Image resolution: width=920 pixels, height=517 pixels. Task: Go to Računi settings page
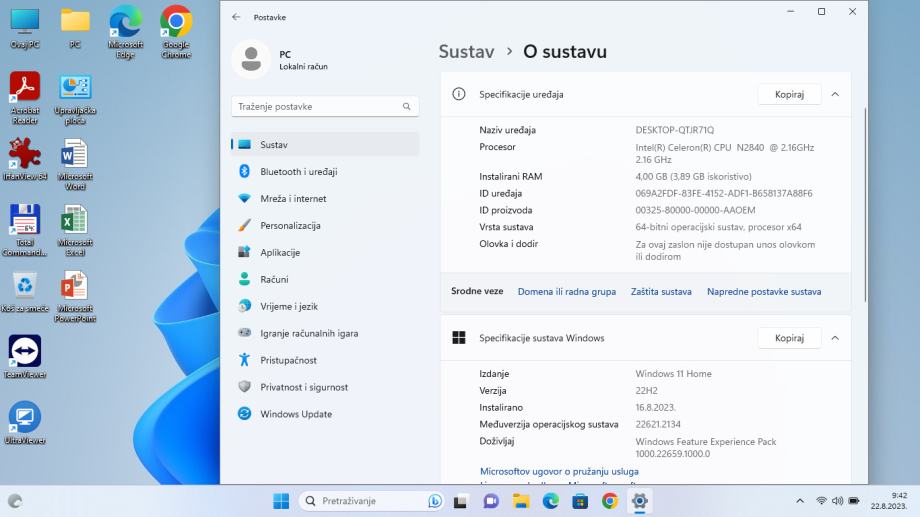274,280
